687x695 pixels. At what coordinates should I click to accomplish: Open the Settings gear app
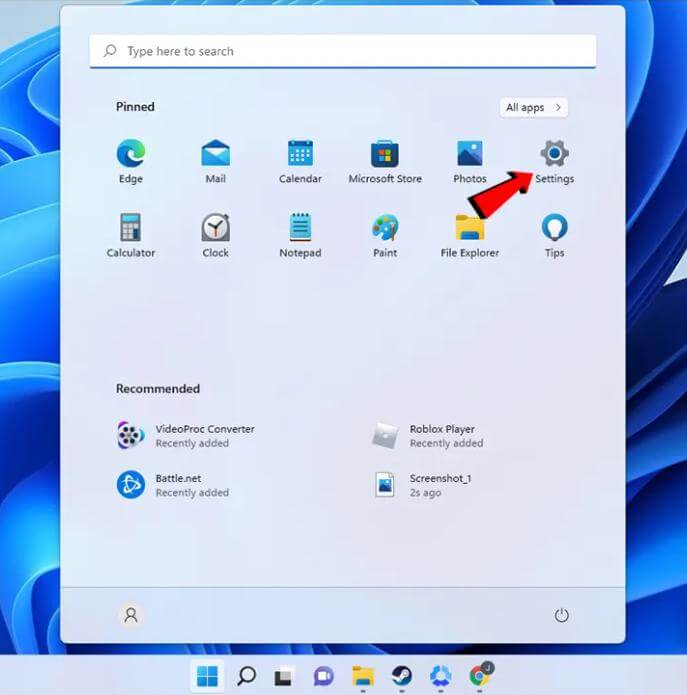click(x=554, y=161)
